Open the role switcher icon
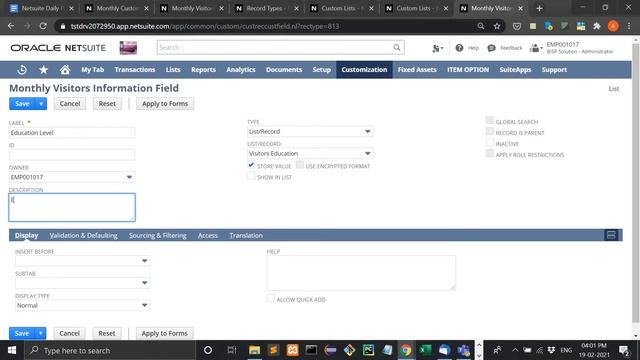This screenshot has width=640, height=360. click(536, 48)
